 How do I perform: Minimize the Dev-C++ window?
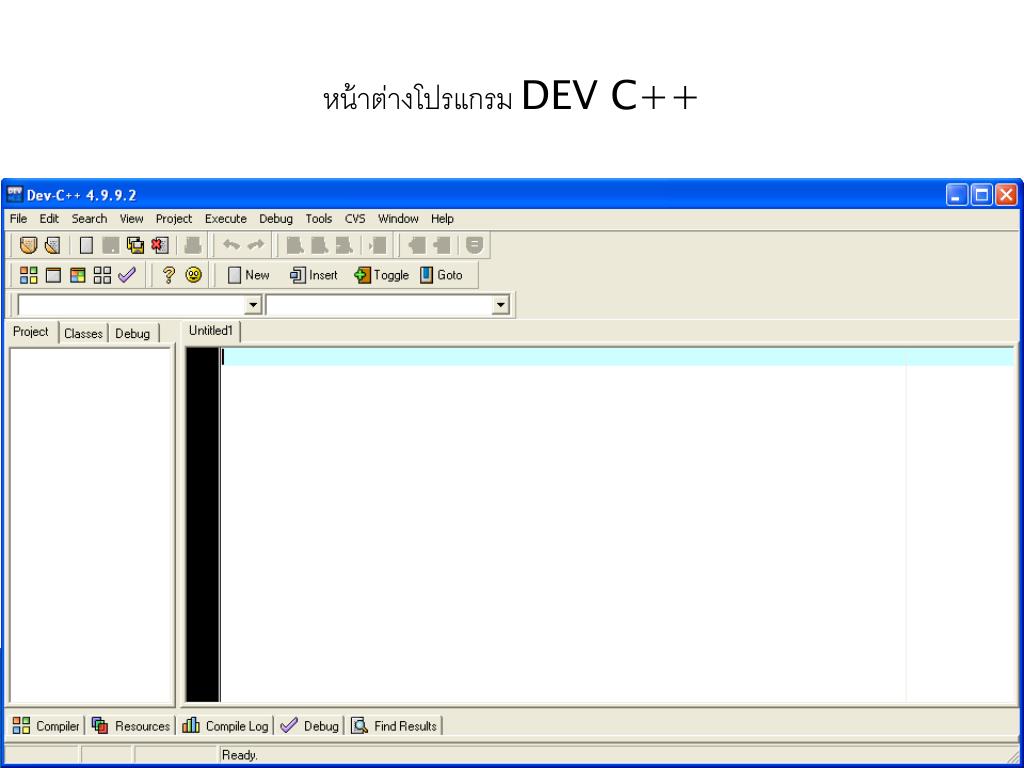click(x=957, y=195)
